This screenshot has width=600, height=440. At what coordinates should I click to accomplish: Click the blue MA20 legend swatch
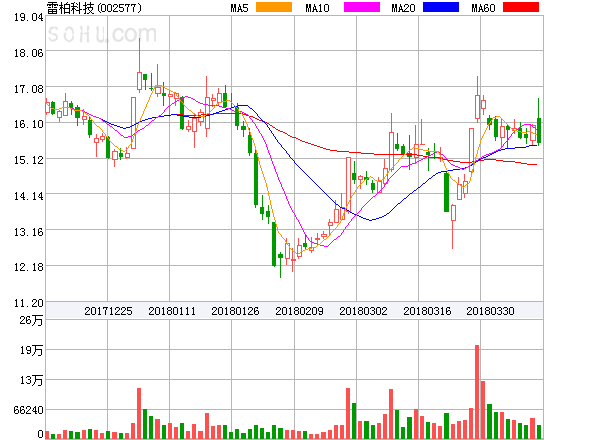(x=441, y=7)
